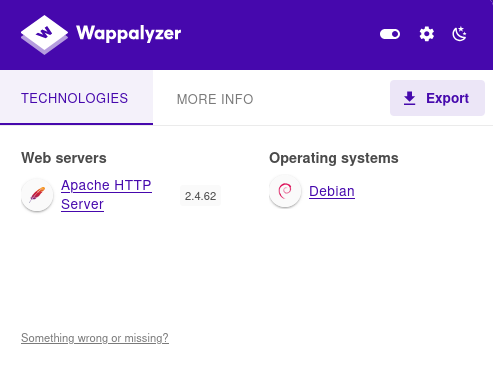
Task: Click the 2.4.62 version badge
Action: (200, 196)
